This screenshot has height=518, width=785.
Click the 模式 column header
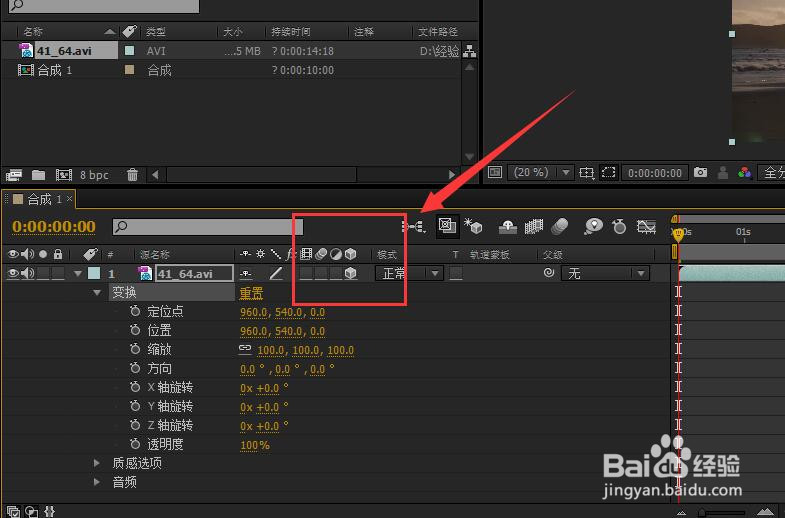click(387, 255)
